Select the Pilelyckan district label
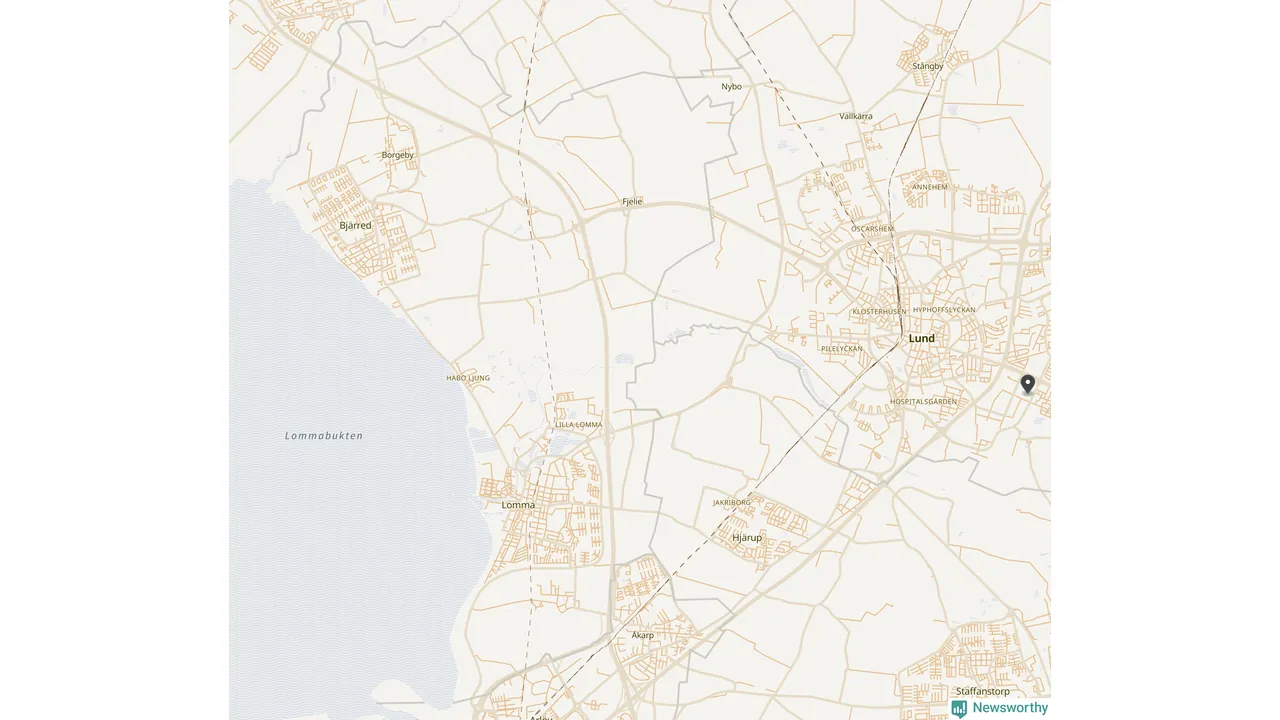Screen dimensions: 1280x720 841,349
